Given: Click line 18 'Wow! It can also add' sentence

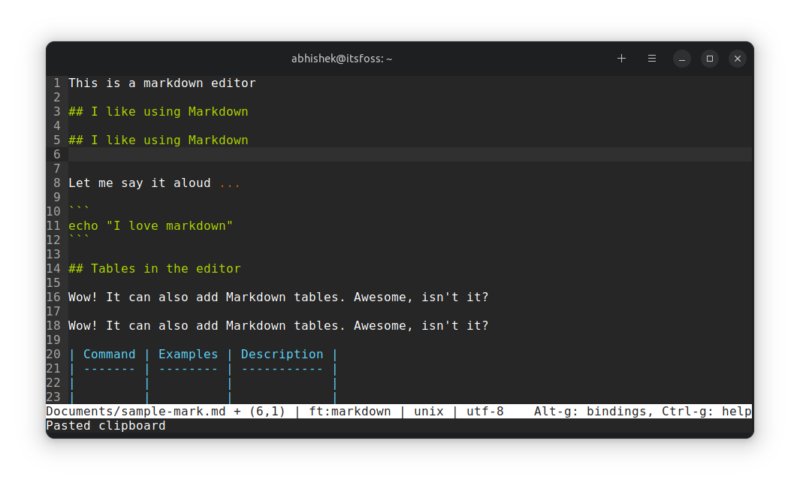Looking at the screenshot, I should (x=278, y=326).
